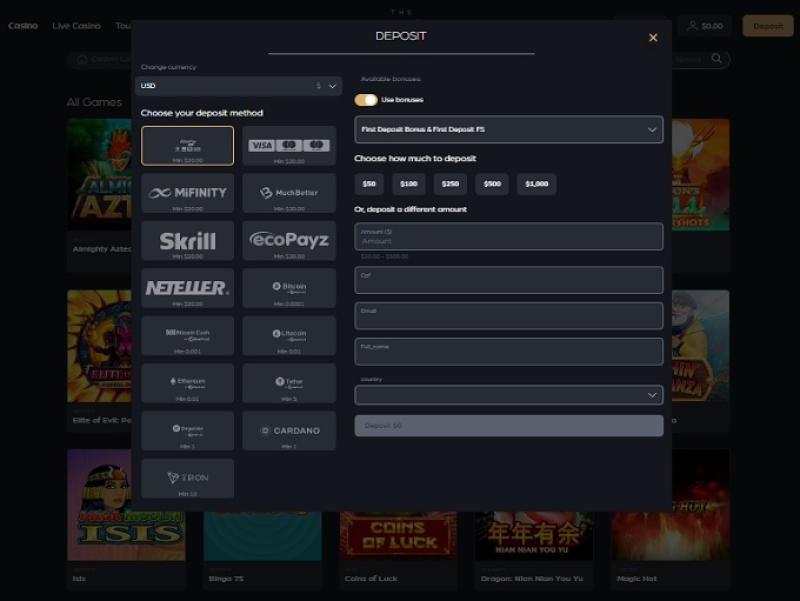Image resolution: width=800 pixels, height=601 pixels.
Task: Choose Bitcoin deposit method
Action: click(289, 288)
